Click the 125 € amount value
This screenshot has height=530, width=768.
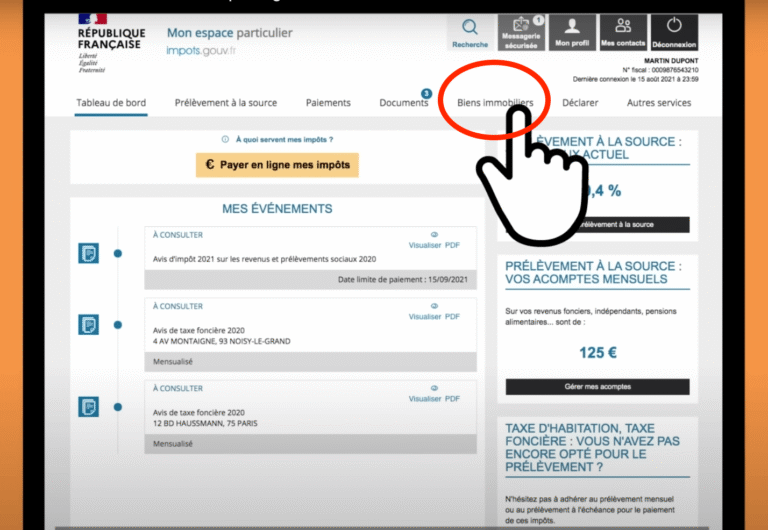[x=598, y=353]
